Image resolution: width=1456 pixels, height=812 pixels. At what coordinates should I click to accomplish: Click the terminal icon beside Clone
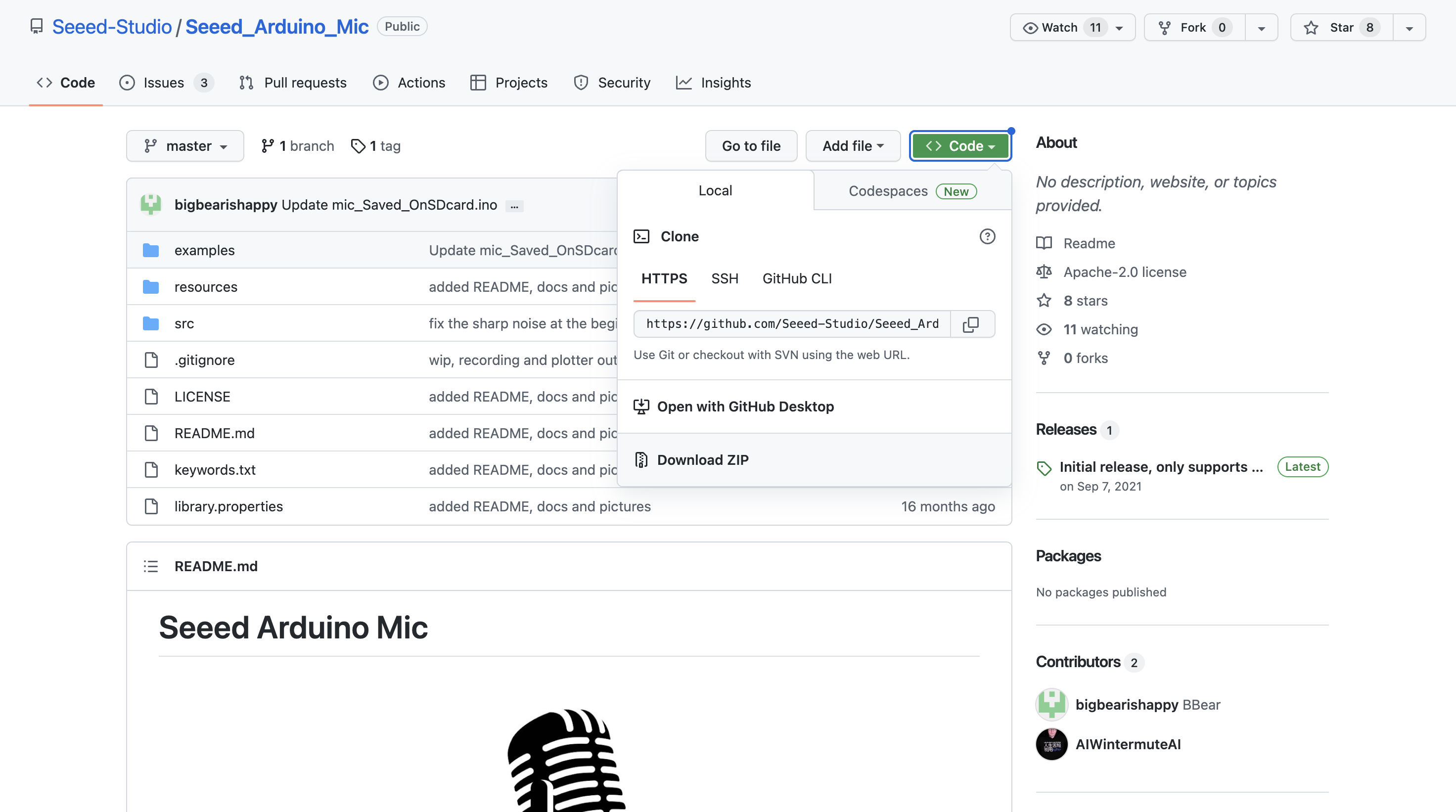[641, 236]
